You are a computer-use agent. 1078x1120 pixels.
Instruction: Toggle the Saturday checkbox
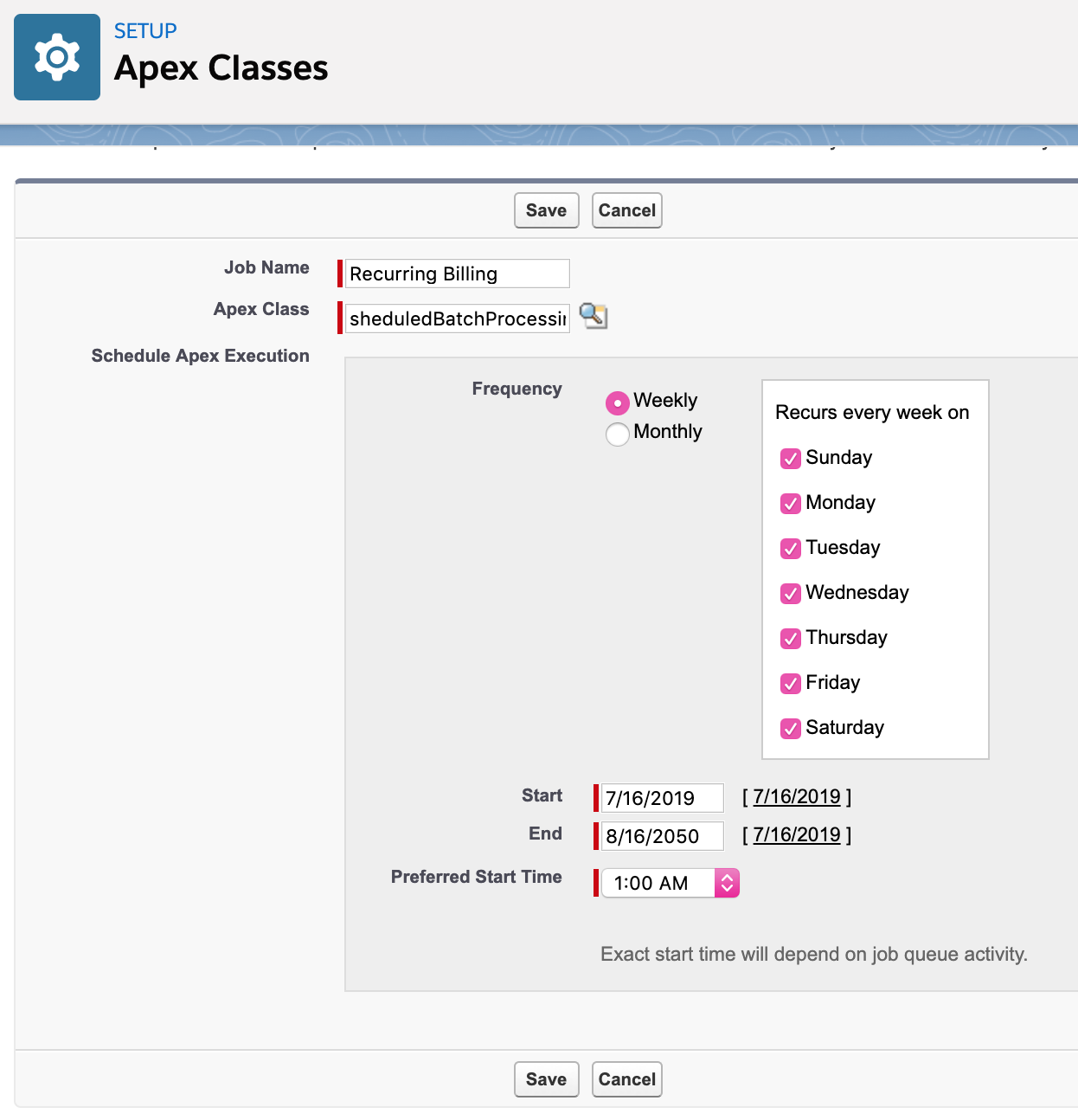[791, 729]
